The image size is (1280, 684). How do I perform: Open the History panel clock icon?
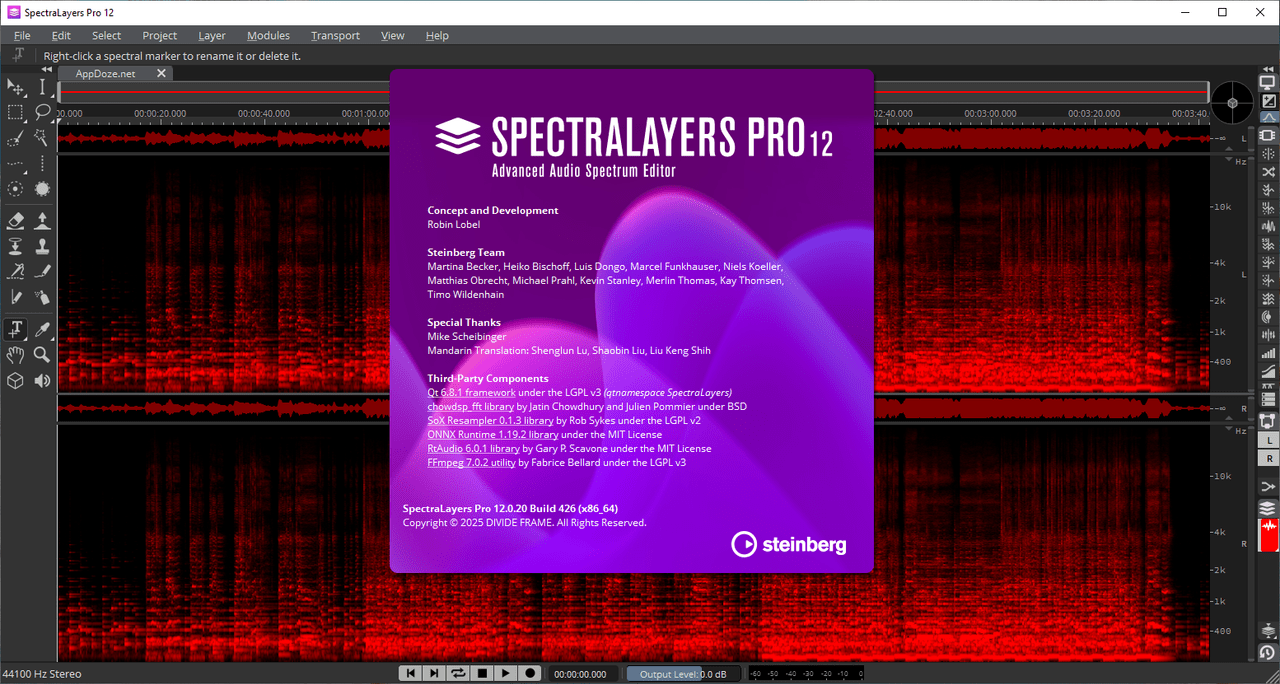tap(1268, 652)
